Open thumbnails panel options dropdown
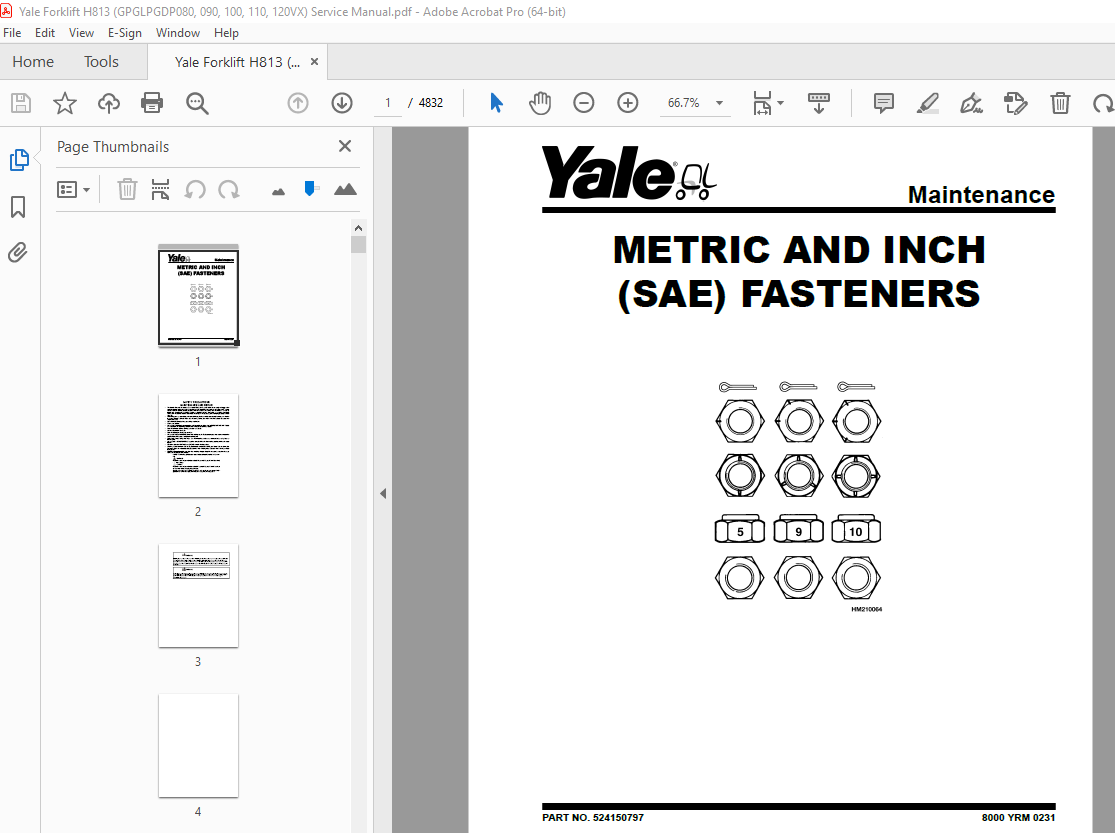Screen dimensions: 1115x833 (x=73, y=189)
